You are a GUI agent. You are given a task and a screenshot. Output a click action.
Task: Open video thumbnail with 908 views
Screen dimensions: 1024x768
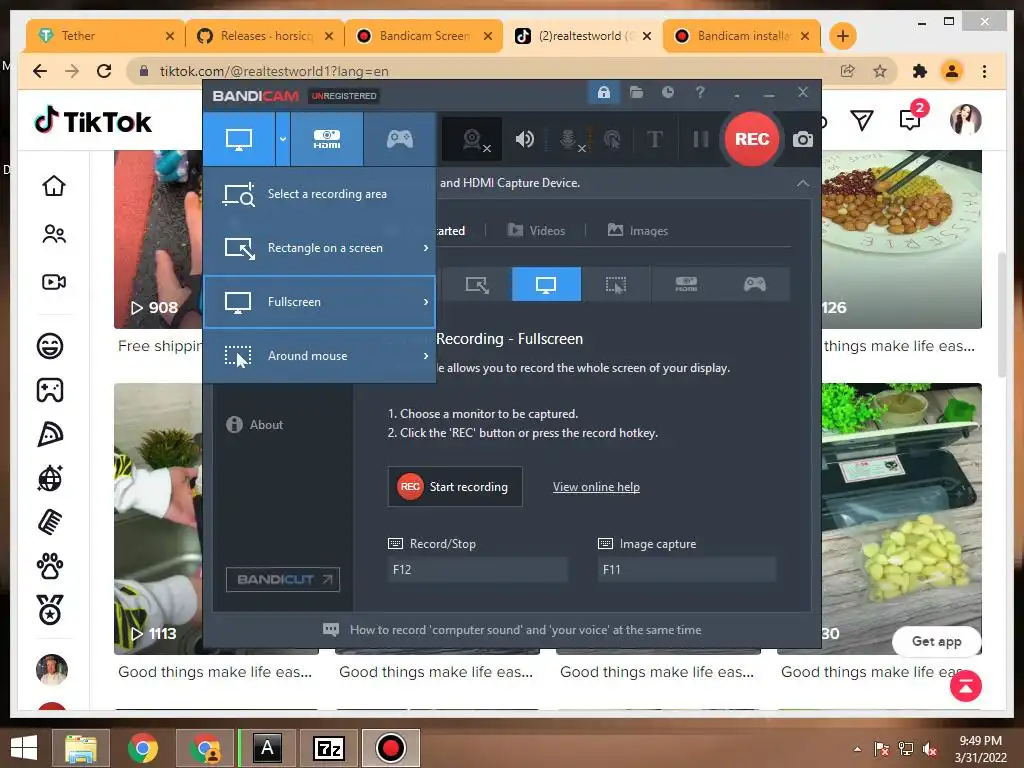click(x=158, y=239)
